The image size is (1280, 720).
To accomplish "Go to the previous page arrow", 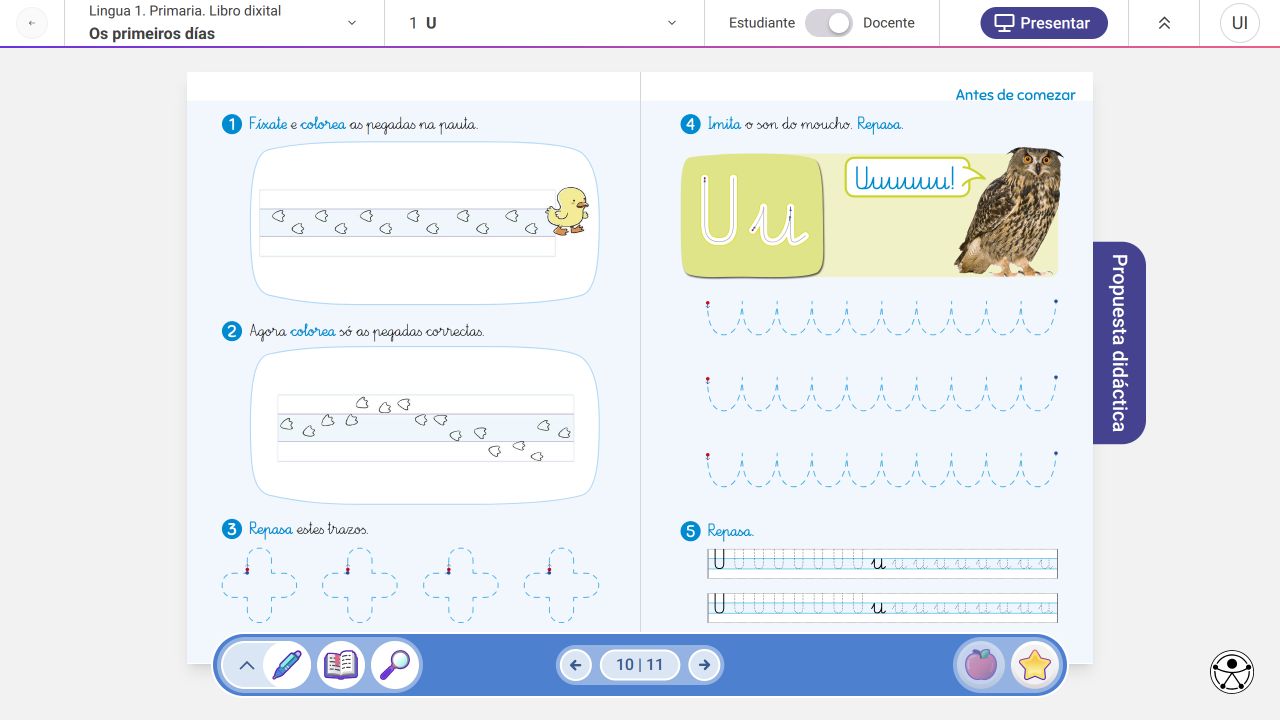I will [x=576, y=665].
